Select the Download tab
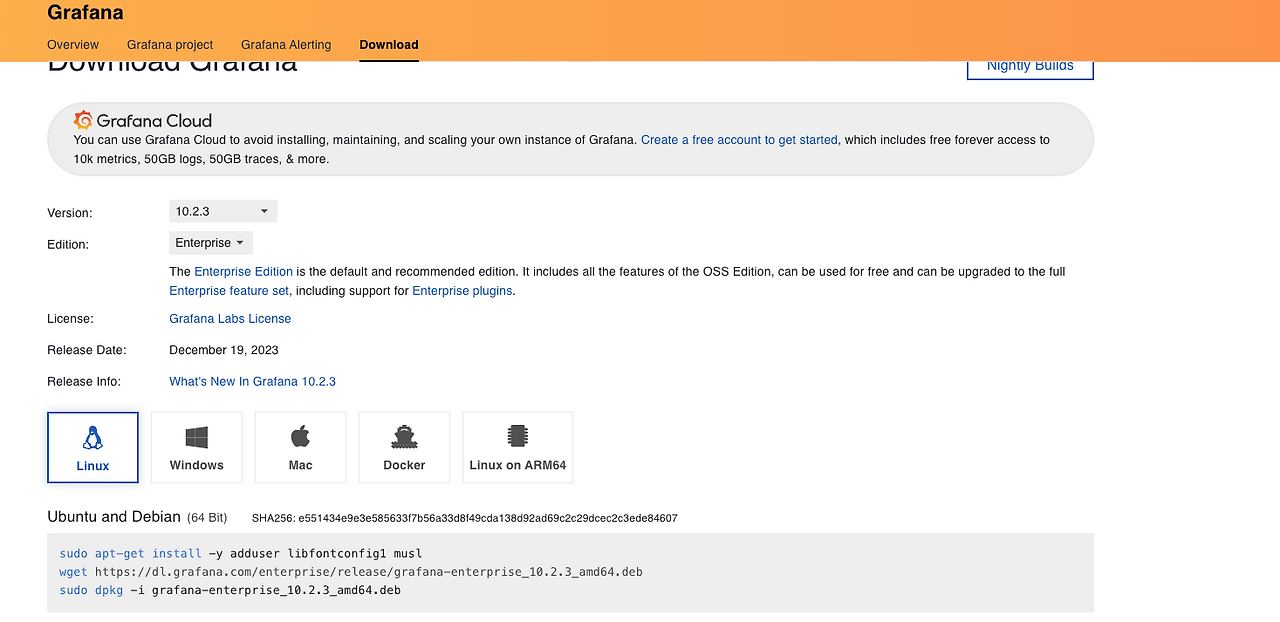The height and width of the screenshot is (622, 1280). coord(389,45)
